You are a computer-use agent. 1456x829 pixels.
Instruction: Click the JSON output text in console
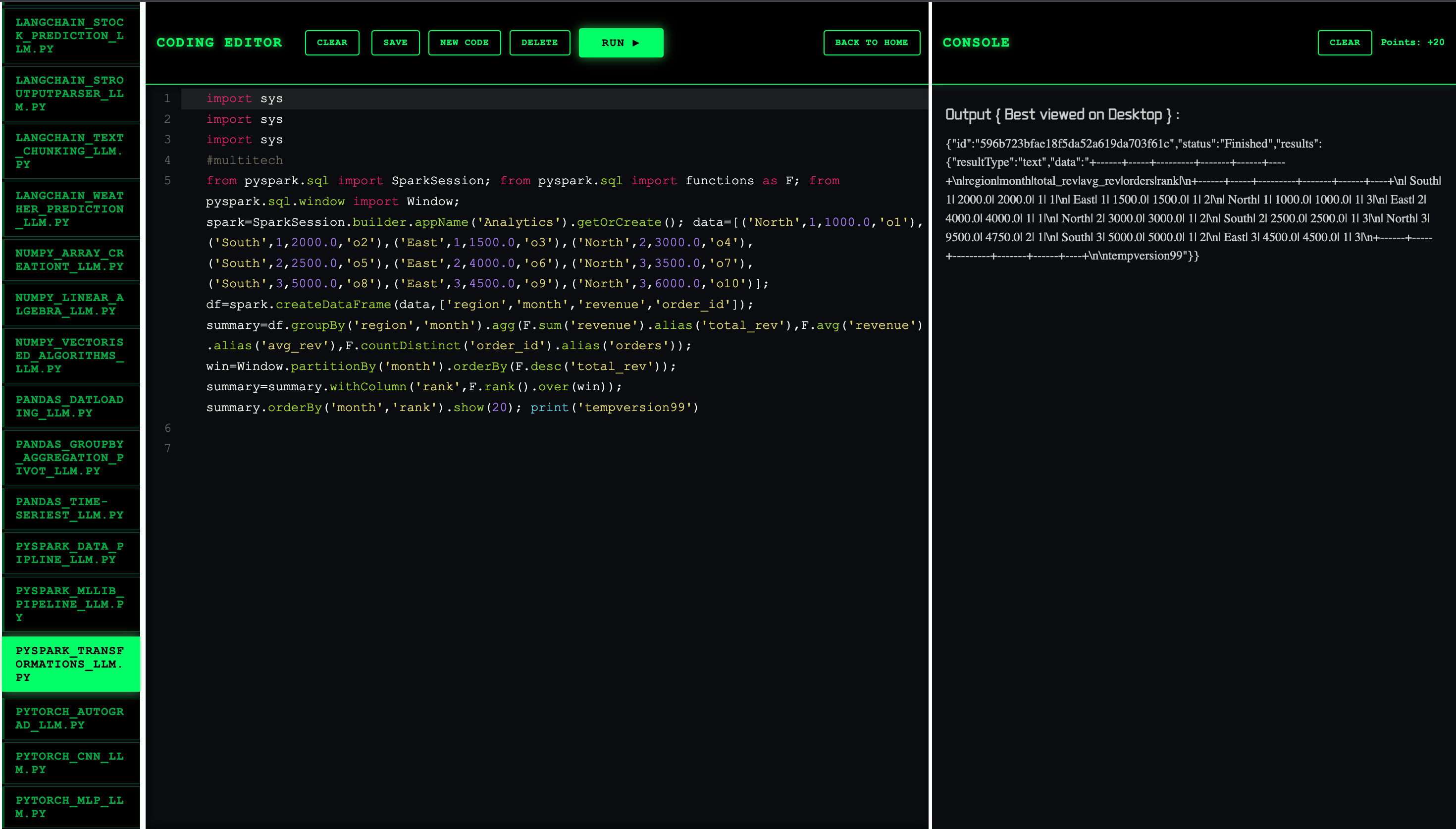[x=1193, y=199]
